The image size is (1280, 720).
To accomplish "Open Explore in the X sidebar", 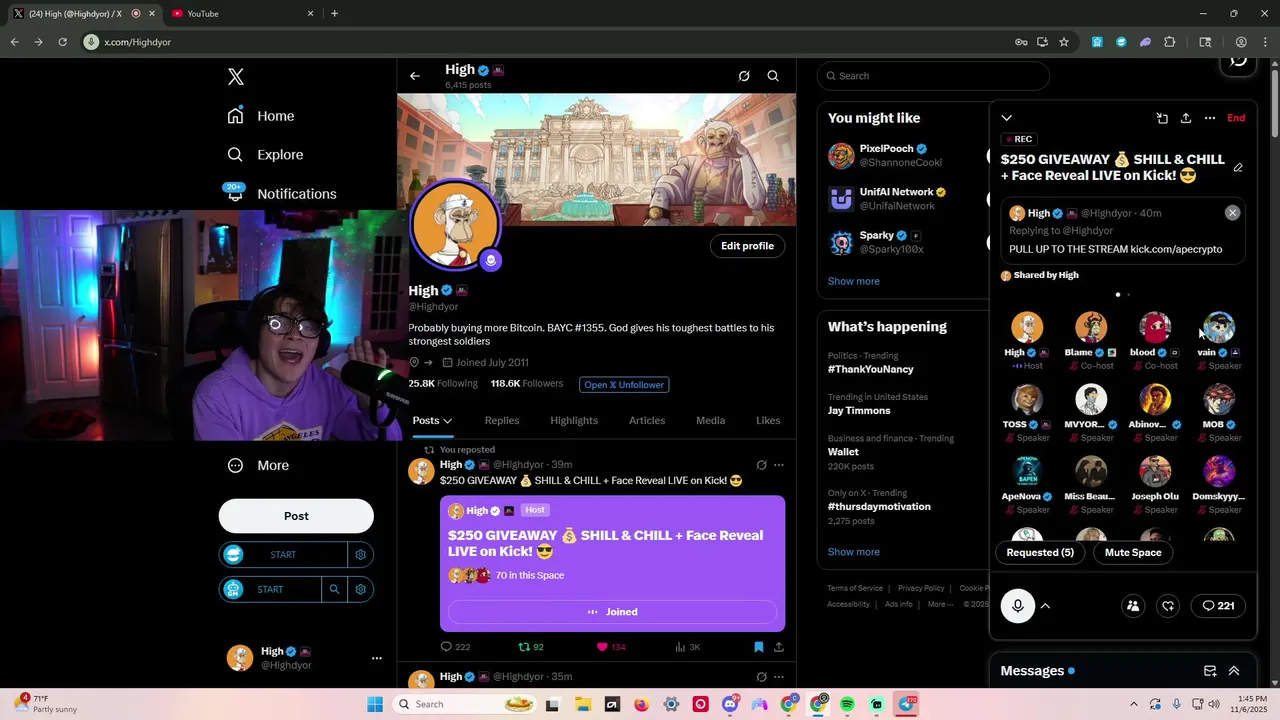I will (x=265, y=155).
